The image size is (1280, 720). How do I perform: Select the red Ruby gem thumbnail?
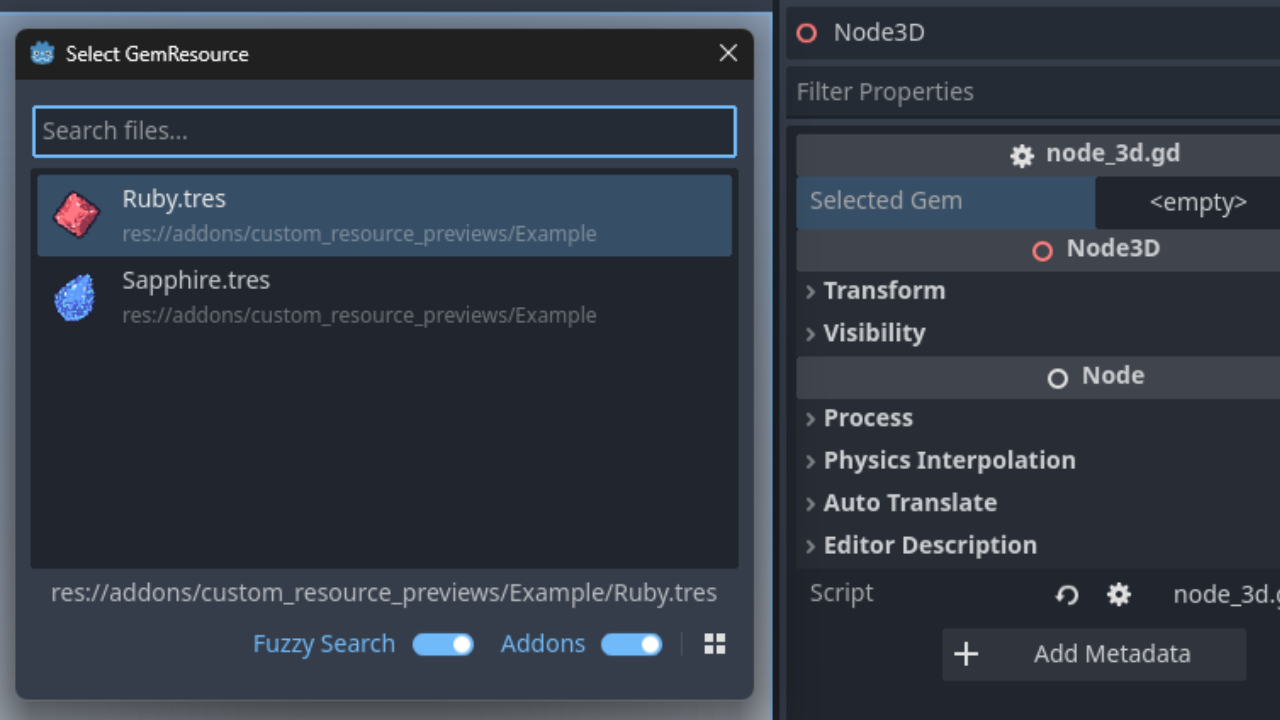[x=76, y=215]
